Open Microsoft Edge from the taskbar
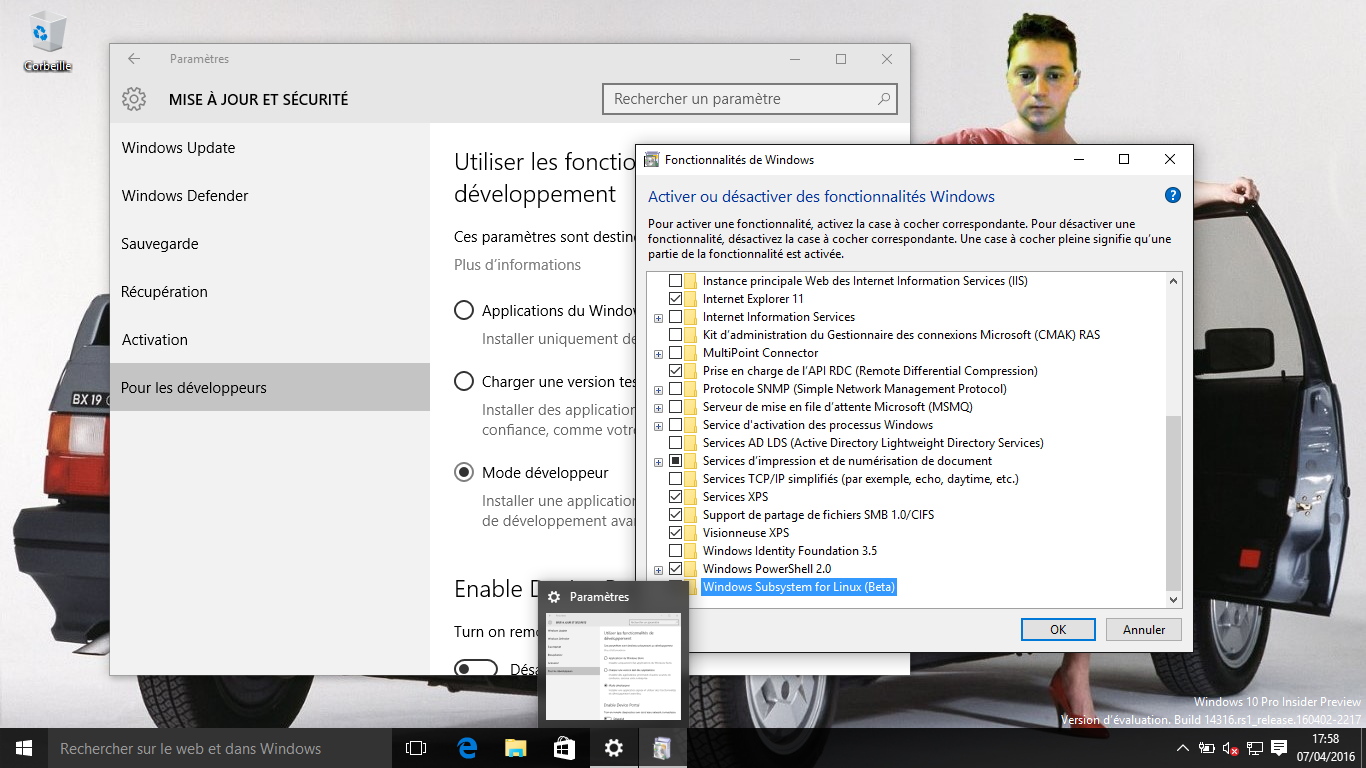The width and height of the screenshot is (1366, 768). click(x=467, y=748)
